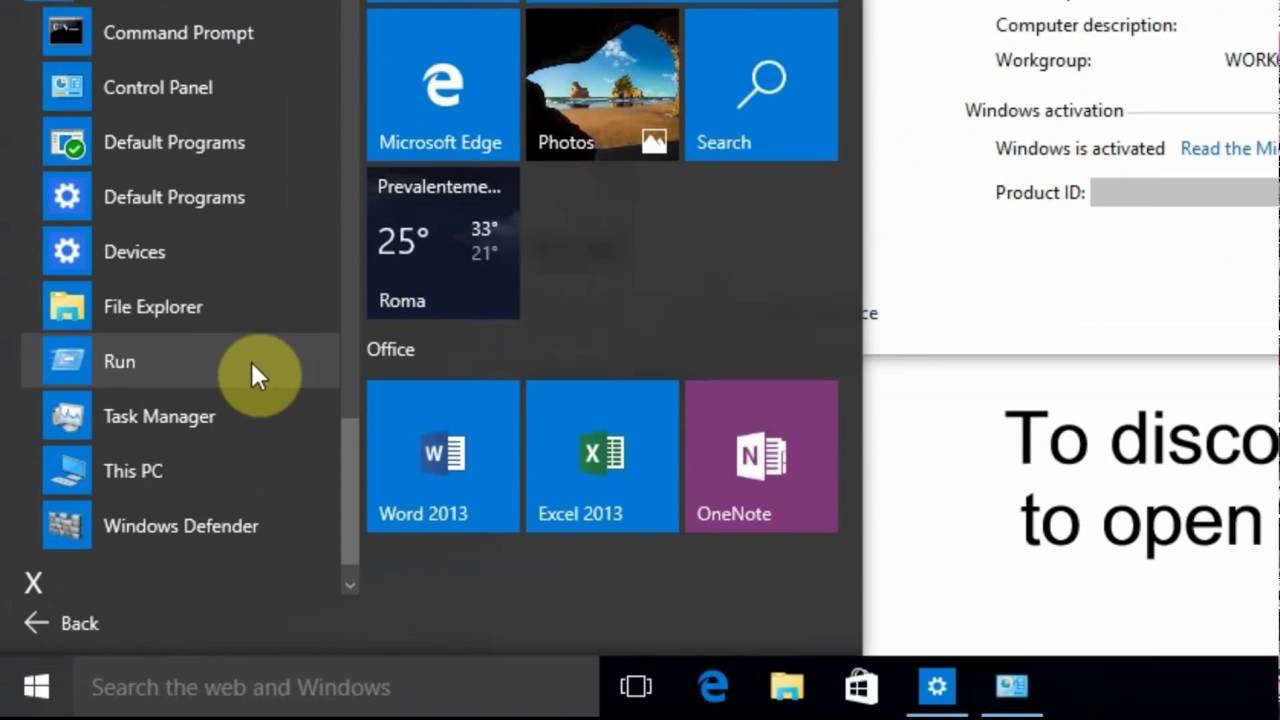Launch File Explorer from the app list
The width and height of the screenshot is (1280, 720).
click(180, 307)
